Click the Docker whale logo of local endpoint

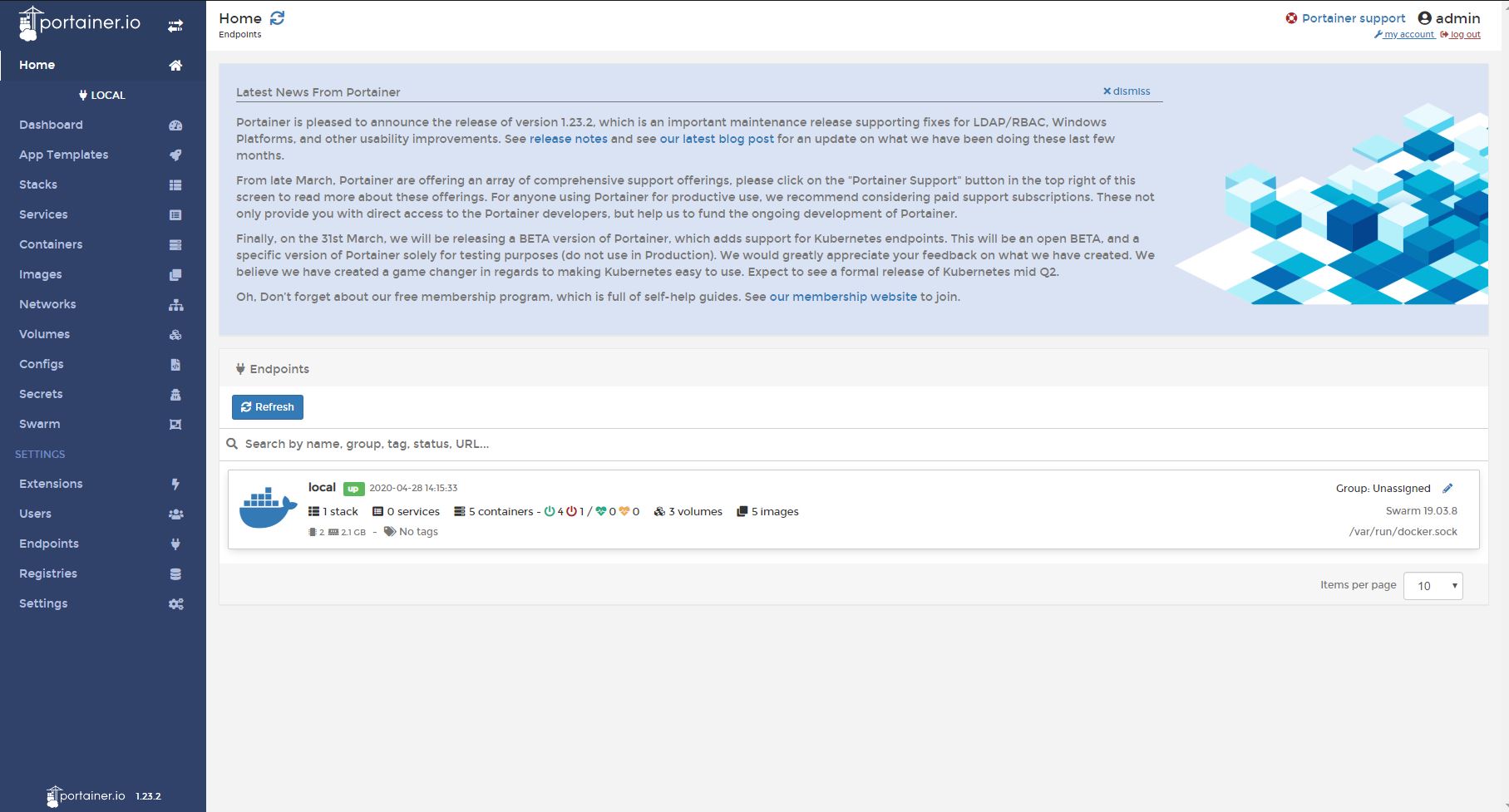pos(268,507)
